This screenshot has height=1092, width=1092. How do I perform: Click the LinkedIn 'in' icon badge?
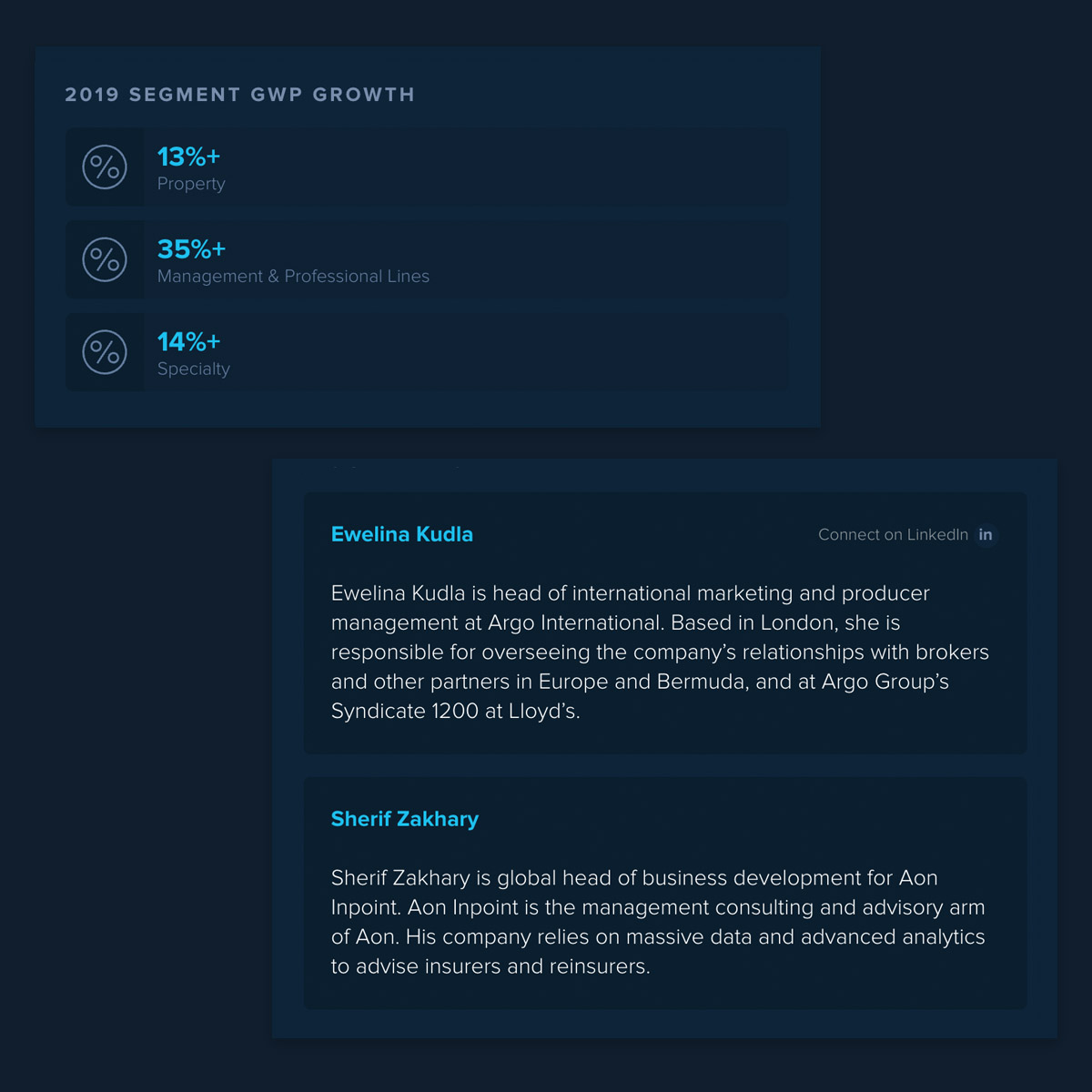click(x=986, y=535)
